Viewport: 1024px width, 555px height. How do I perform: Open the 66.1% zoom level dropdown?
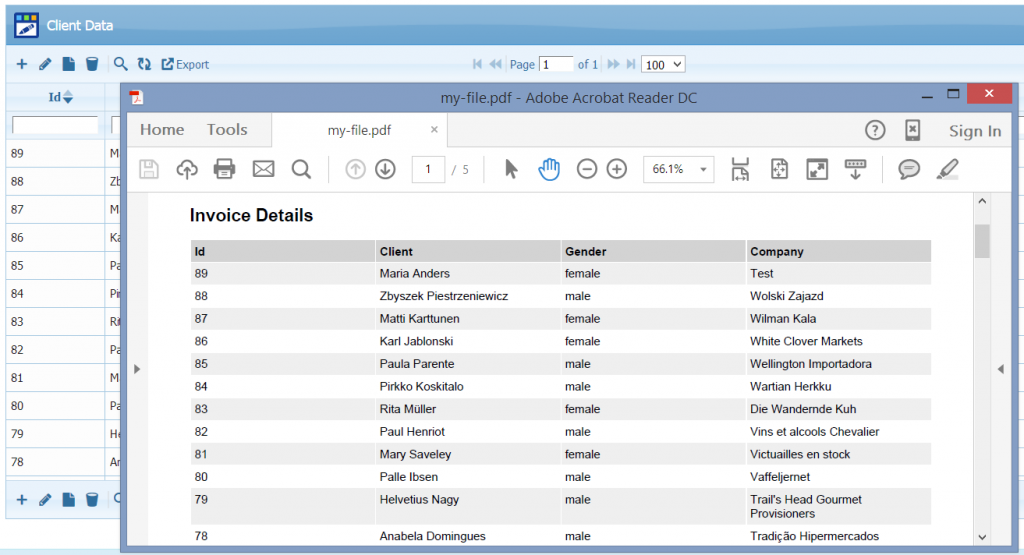click(678, 169)
